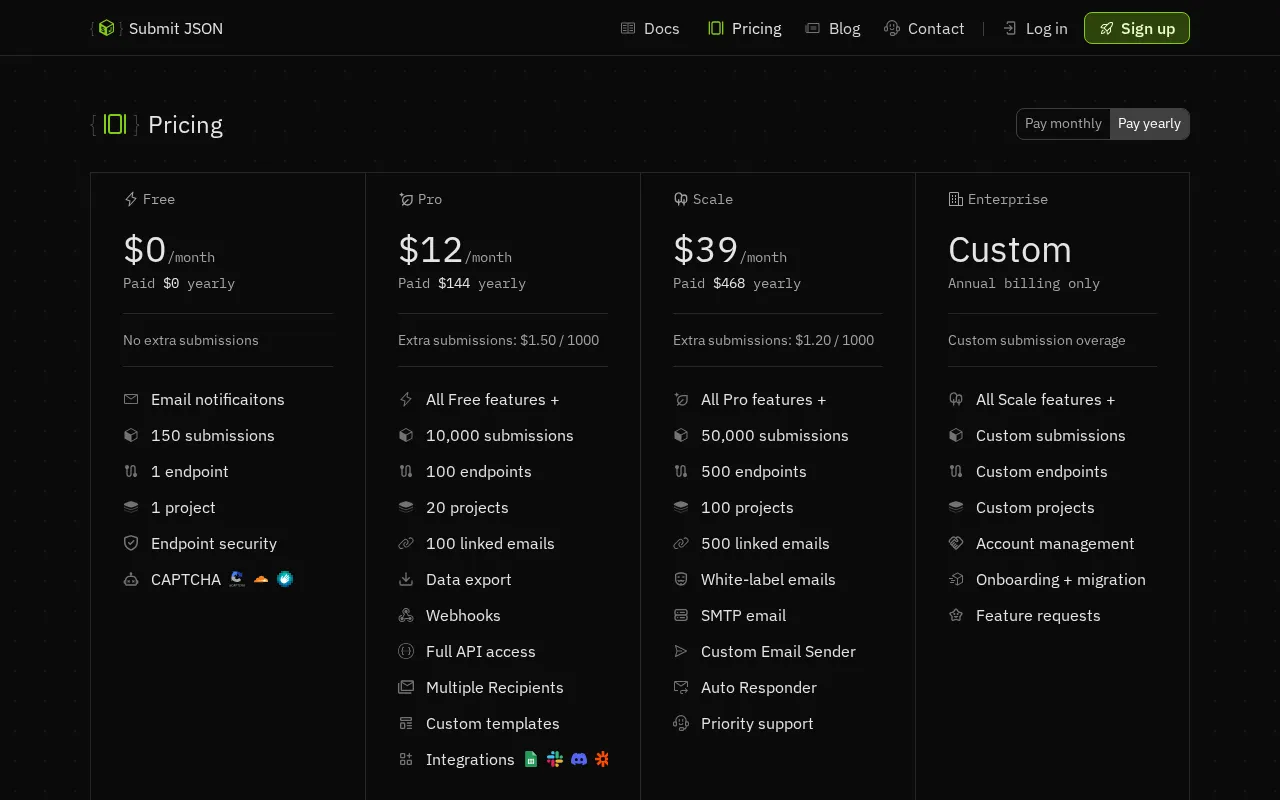Click the Integrations grid icon
The width and height of the screenshot is (1280, 800).
click(x=406, y=759)
